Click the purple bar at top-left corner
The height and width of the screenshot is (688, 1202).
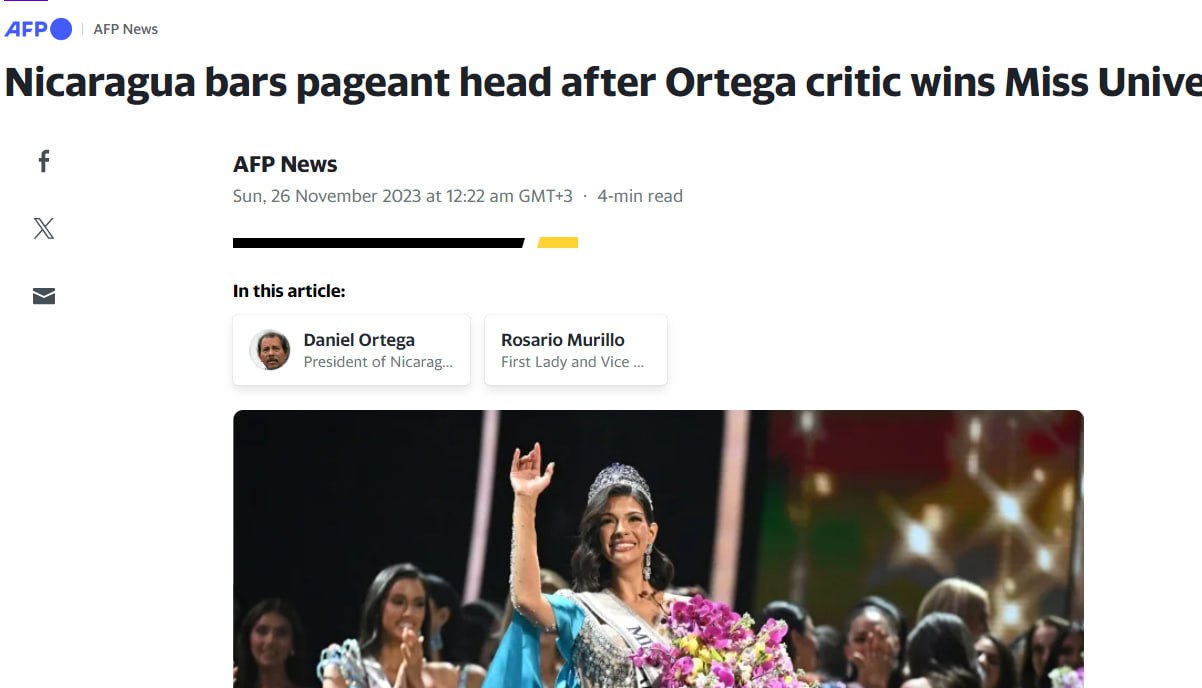(26, 1)
